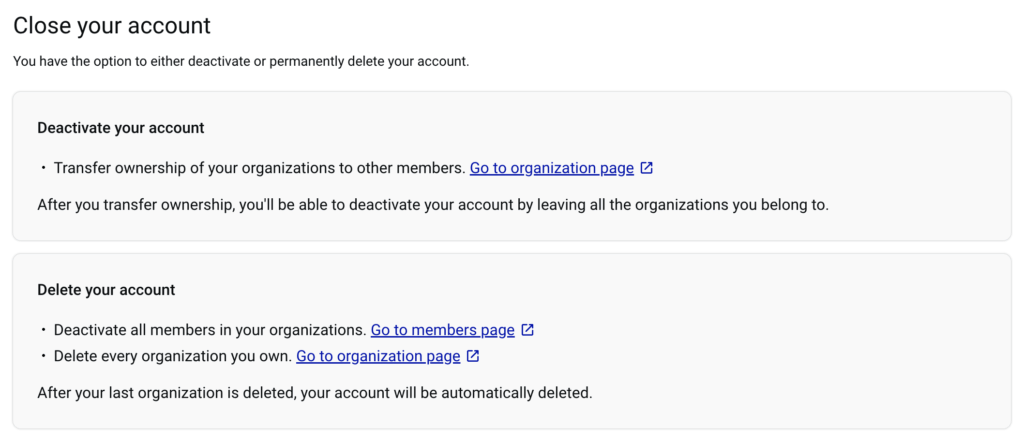Click the Delete every organization you own text
The image size is (1024, 442).
point(172,356)
